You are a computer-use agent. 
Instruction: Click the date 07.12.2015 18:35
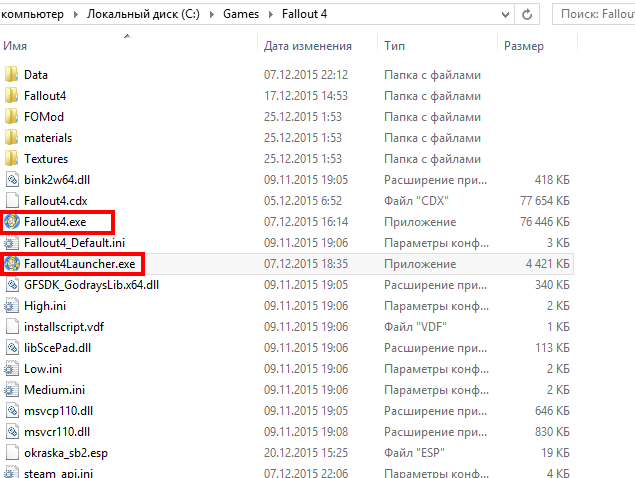coord(306,264)
